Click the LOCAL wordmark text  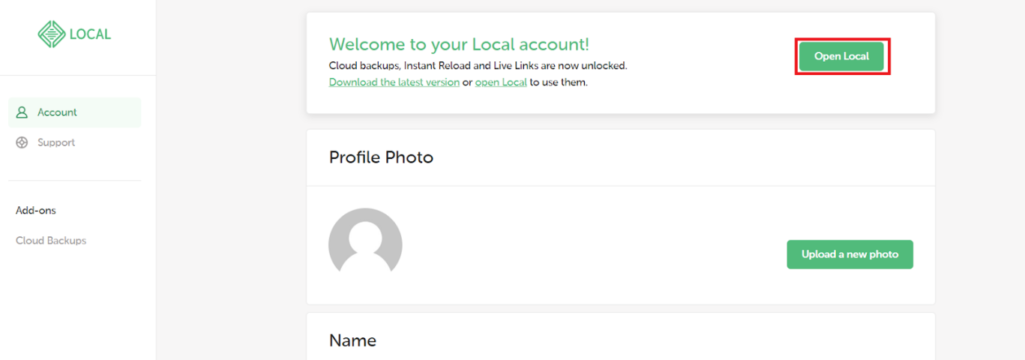click(x=90, y=34)
